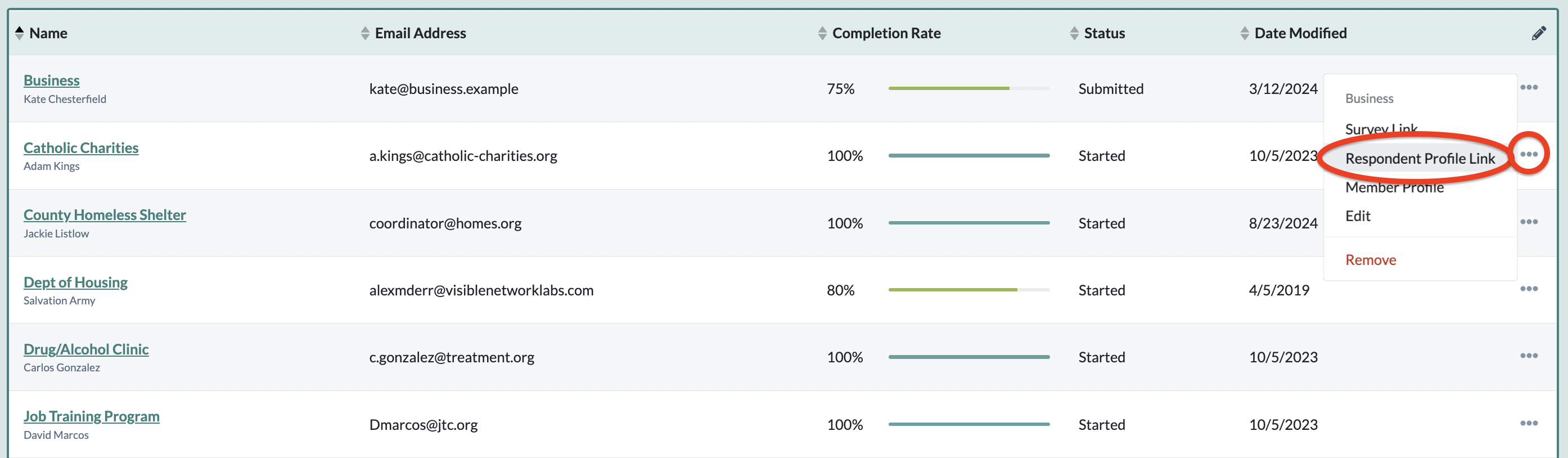Open three-dot menu for Business row
Viewport: 1568px width, 458px height.
point(1529,87)
